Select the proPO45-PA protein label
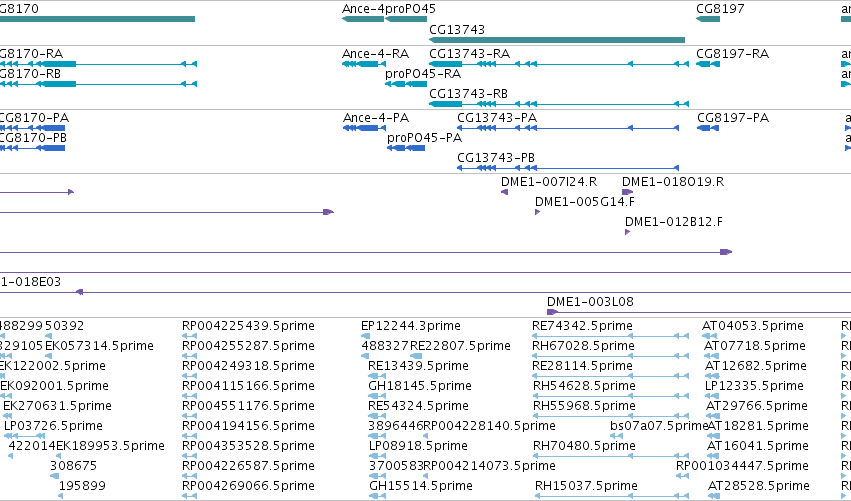This screenshot has width=851, height=501. pyautogui.click(x=424, y=138)
